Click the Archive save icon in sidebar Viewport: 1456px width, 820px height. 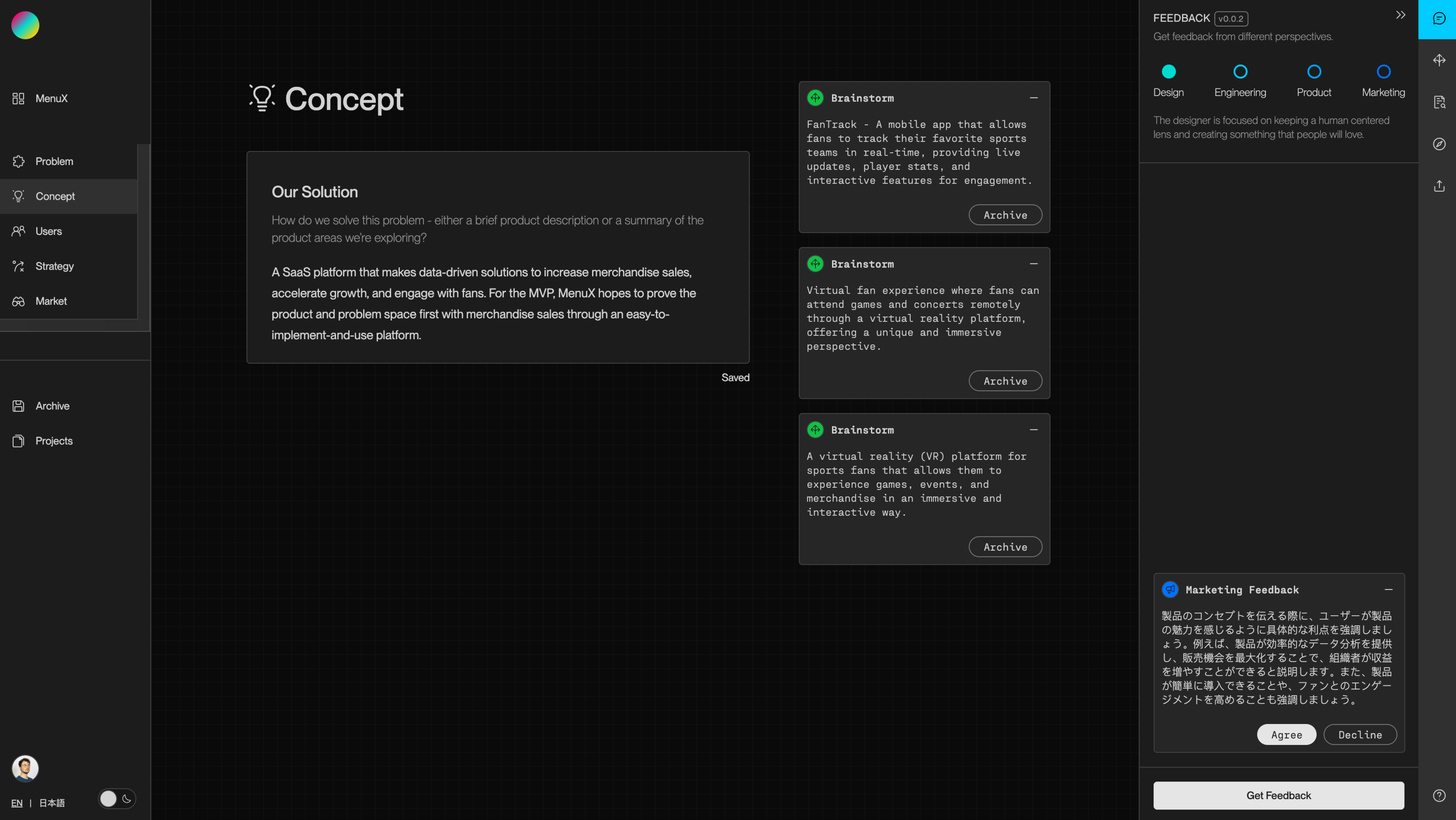click(x=18, y=406)
